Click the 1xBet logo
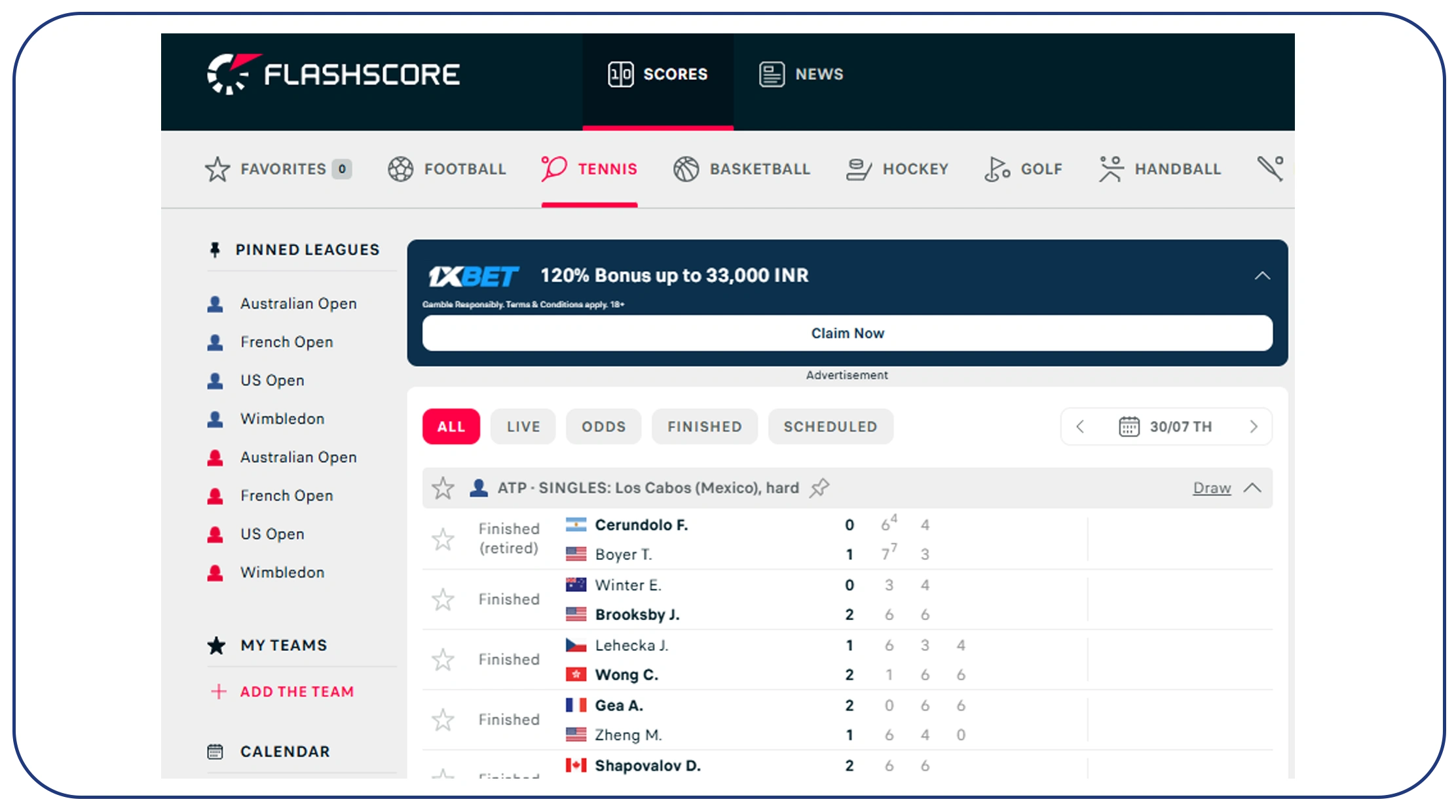This screenshot has width=1456, height=812. coord(474,276)
